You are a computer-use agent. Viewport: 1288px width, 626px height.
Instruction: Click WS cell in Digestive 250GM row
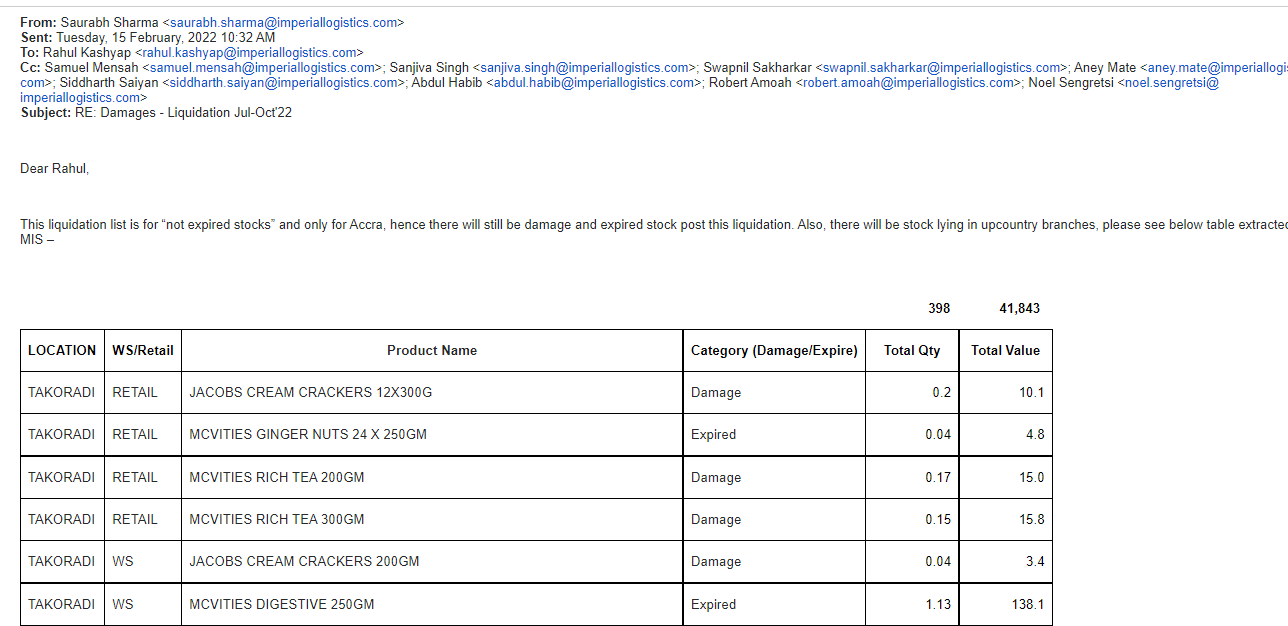[x=143, y=605]
